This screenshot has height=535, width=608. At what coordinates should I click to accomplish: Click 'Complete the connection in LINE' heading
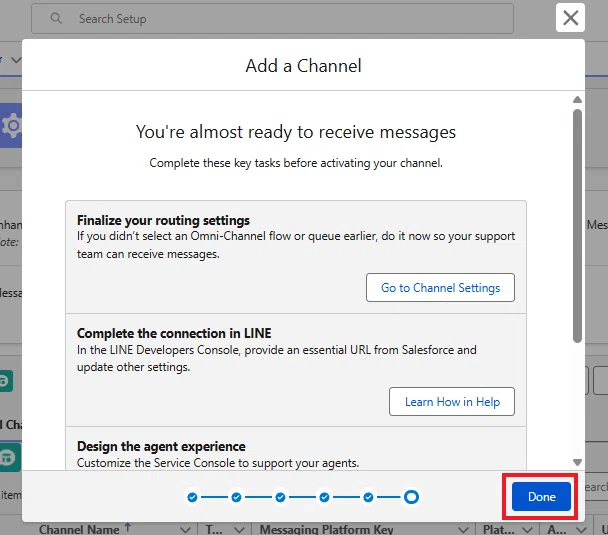click(174, 333)
